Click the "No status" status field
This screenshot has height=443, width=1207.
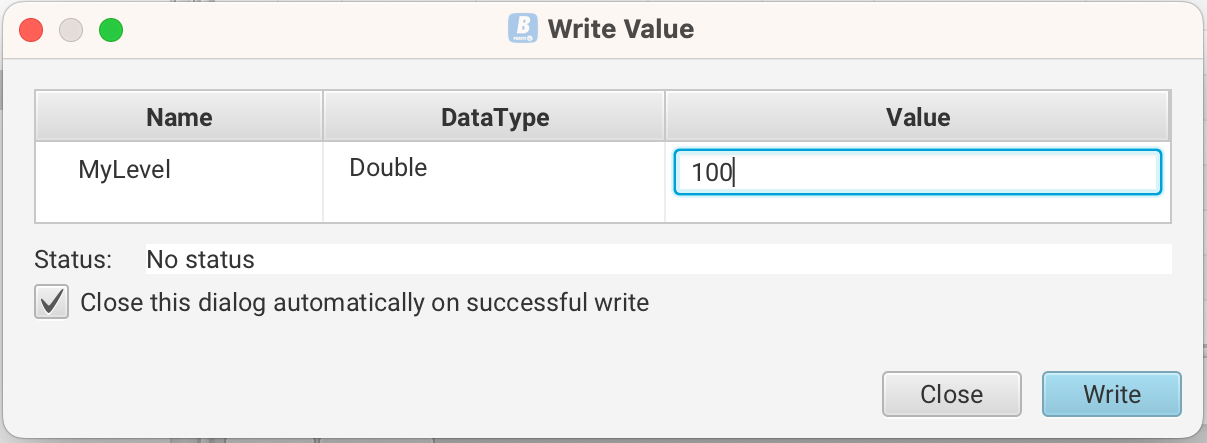(658, 260)
